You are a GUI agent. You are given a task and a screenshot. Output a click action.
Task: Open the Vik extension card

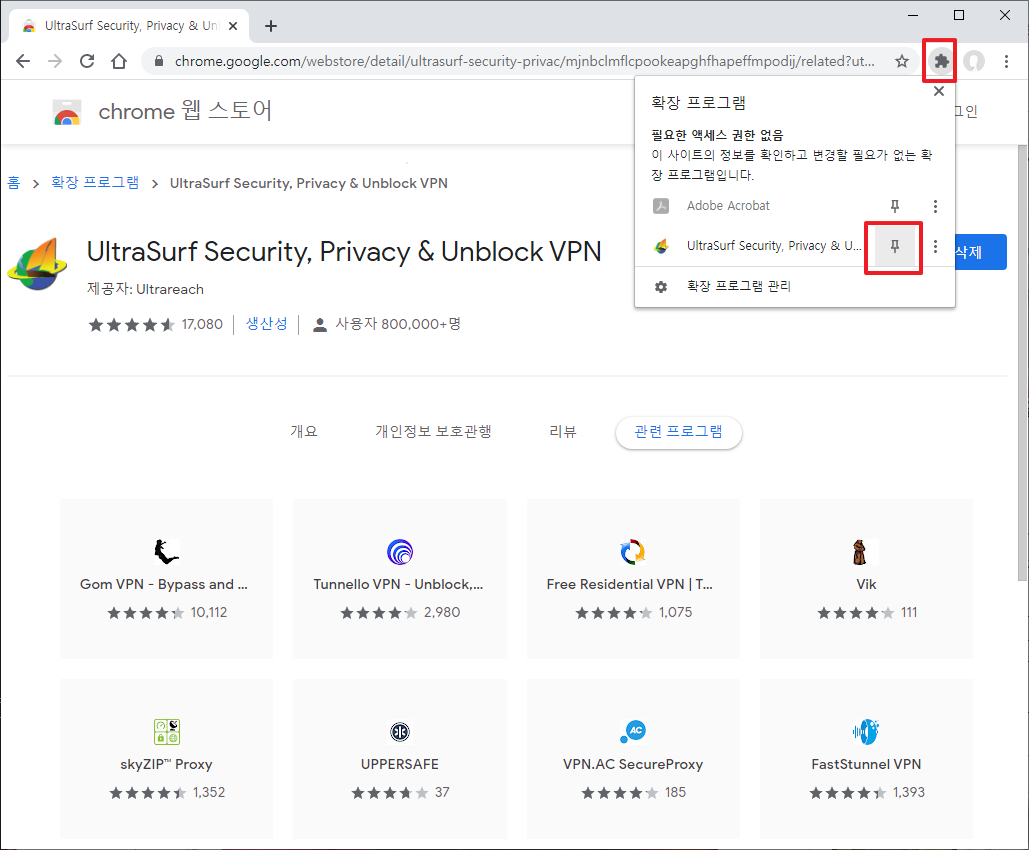[x=866, y=579]
